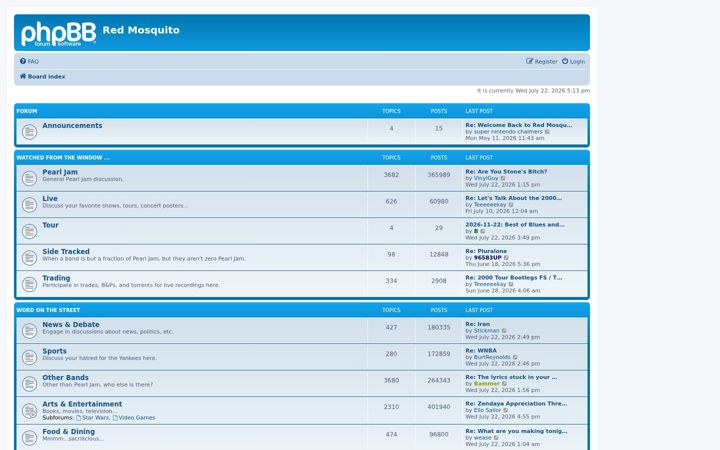The width and height of the screenshot is (720, 450).
Task: View profile of wease
Action: 482,438
